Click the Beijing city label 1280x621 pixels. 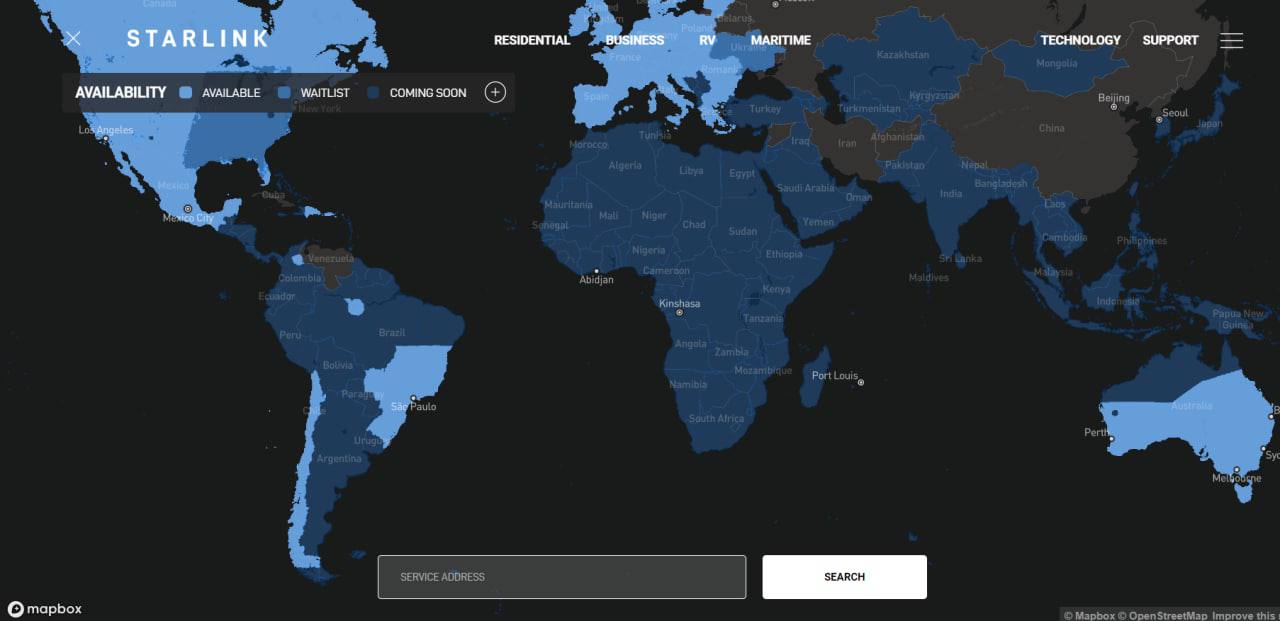(x=1114, y=98)
